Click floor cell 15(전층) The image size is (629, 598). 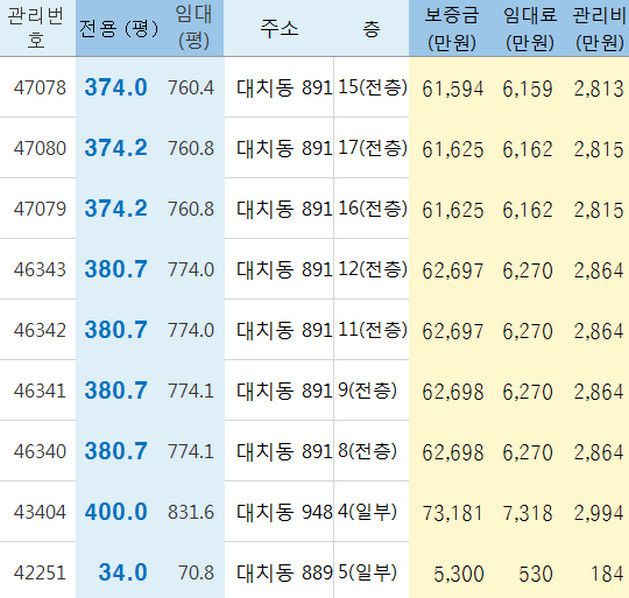[373, 87]
